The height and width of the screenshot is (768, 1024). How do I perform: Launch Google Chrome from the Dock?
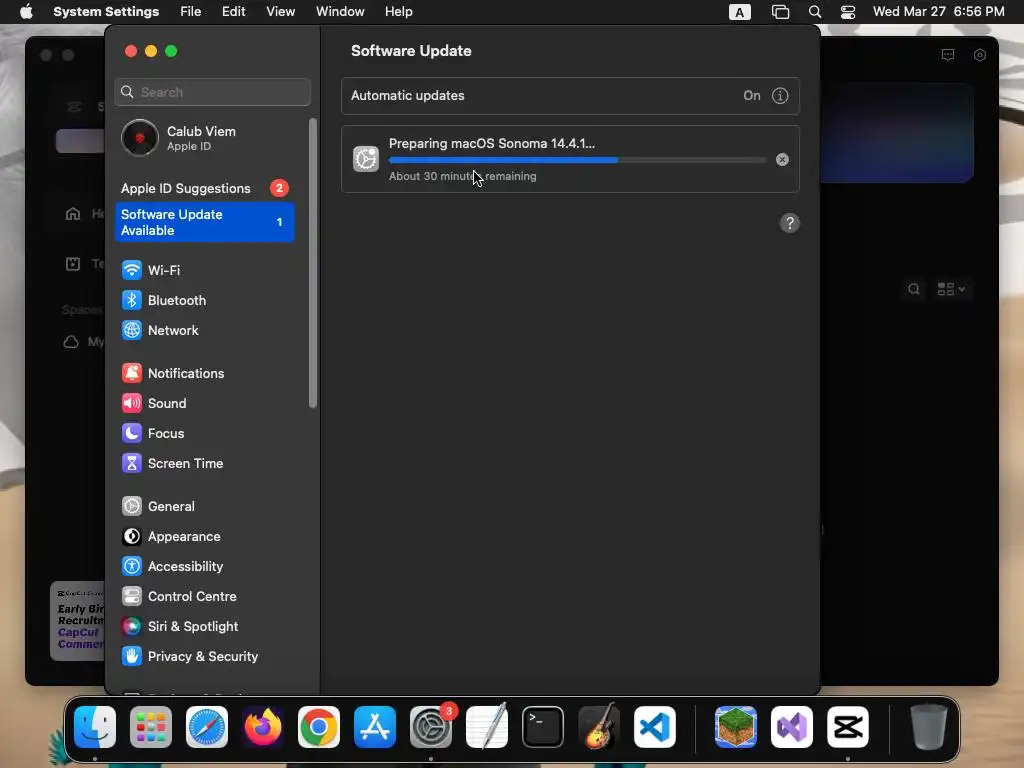pyautogui.click(x=319, y=727)
